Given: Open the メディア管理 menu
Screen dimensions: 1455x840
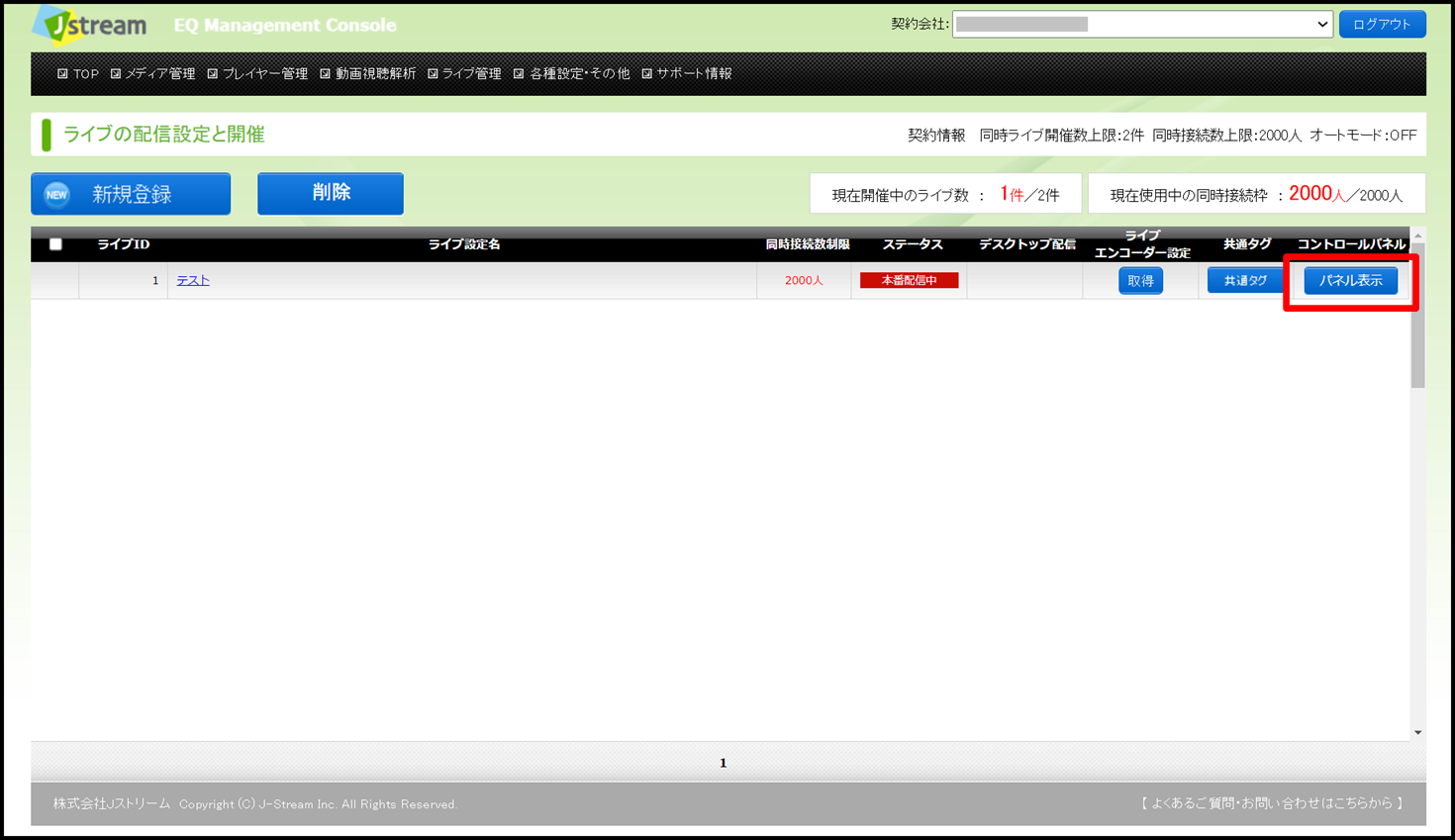Looking at the screenshot, I should (x=152, y=74).
